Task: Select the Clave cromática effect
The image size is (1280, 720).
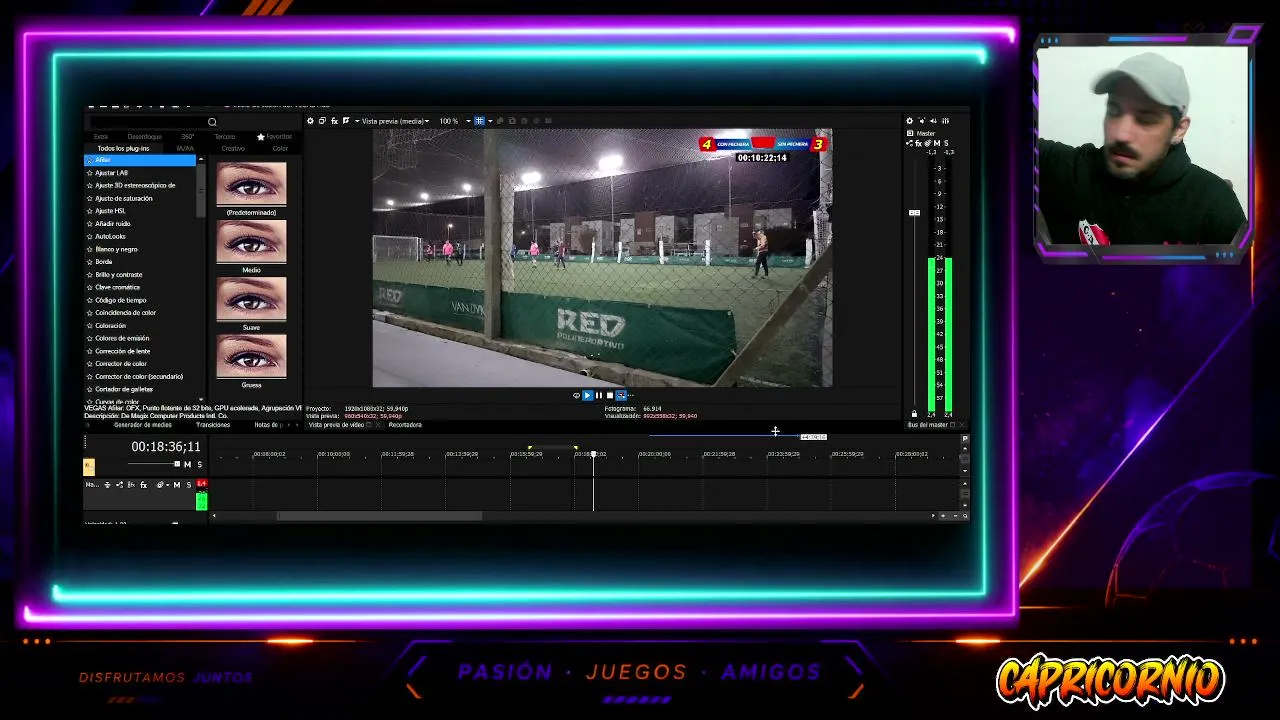Action: point(117,287)
